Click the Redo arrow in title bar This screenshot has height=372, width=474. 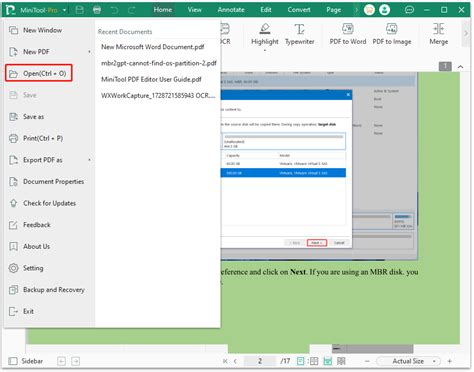132,10
